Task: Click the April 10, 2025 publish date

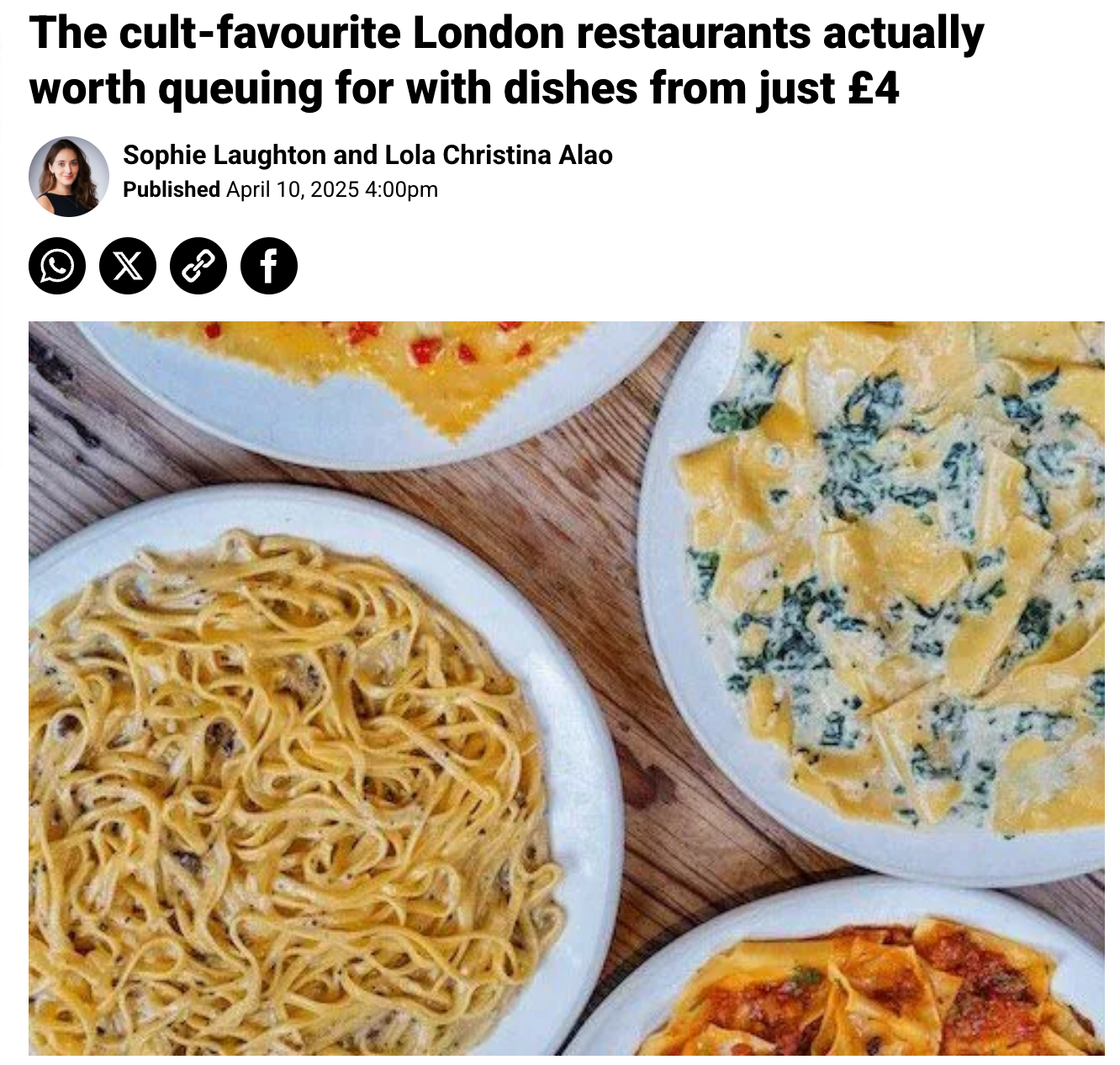Action: coord(293,189)
